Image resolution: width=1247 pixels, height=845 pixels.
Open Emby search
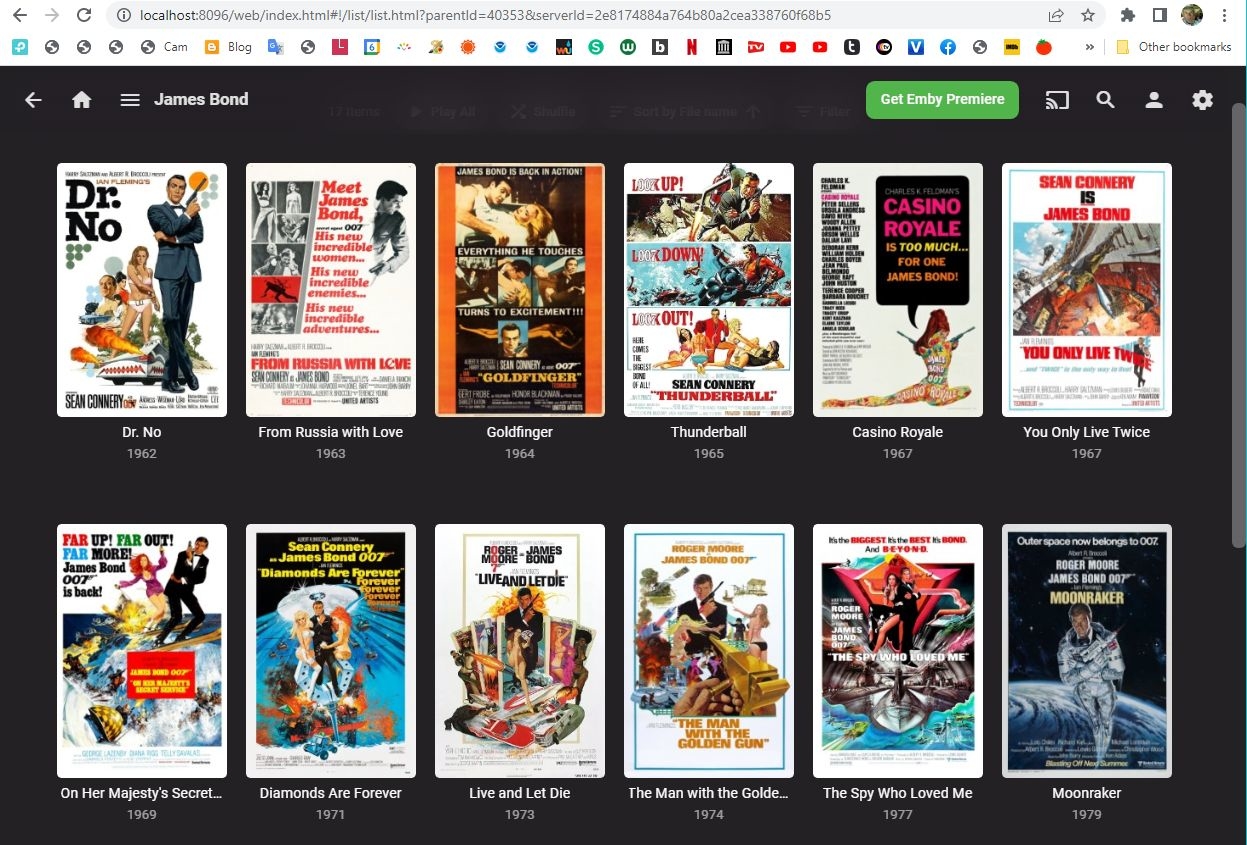point(1105,100)
